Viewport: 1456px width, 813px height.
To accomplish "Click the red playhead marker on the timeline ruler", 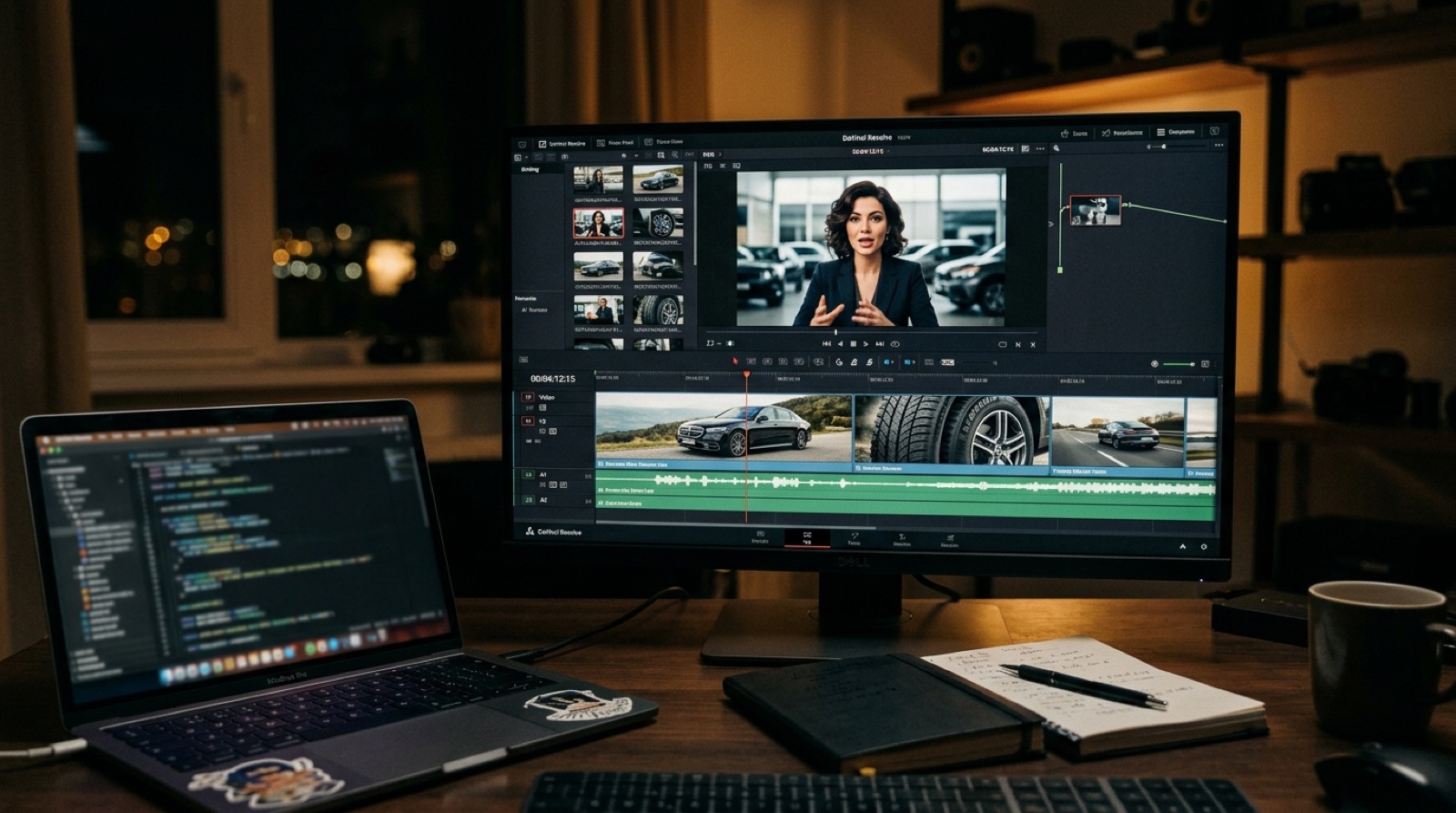I will click(746, 374).
